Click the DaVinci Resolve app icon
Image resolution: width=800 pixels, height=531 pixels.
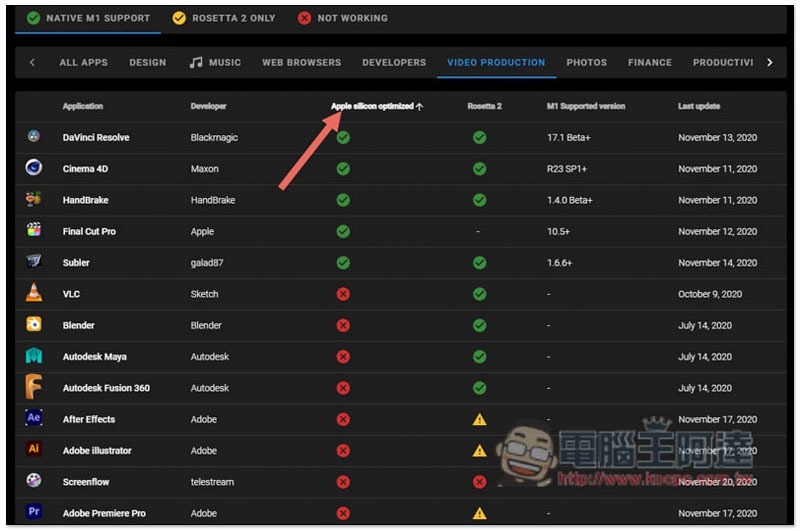tap(34, 136)
